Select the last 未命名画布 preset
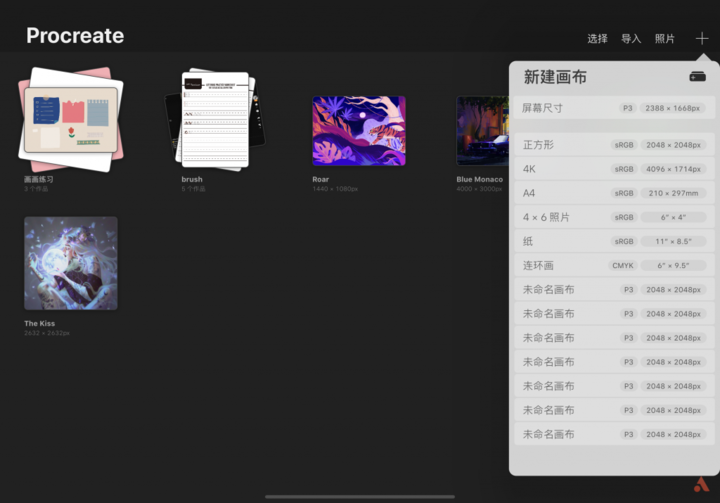 614,434
